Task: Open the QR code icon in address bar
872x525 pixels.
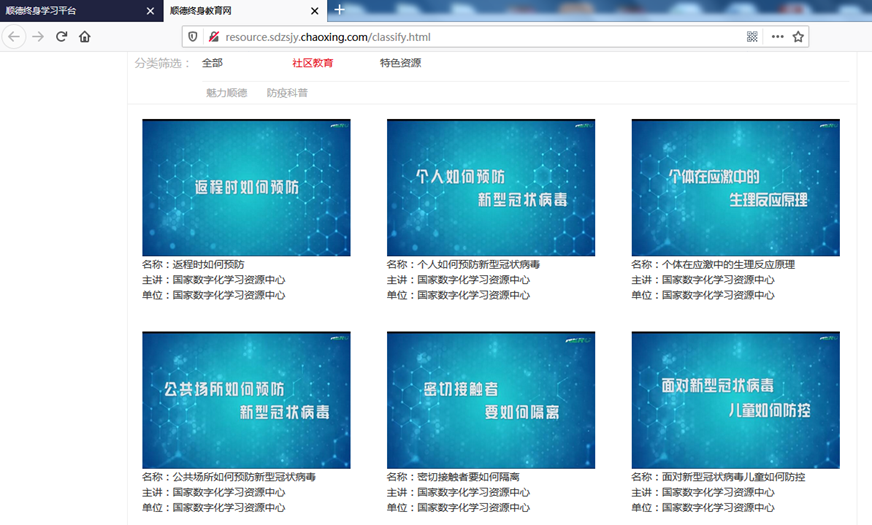Action: pyautogui.click(x=752, y=37)
